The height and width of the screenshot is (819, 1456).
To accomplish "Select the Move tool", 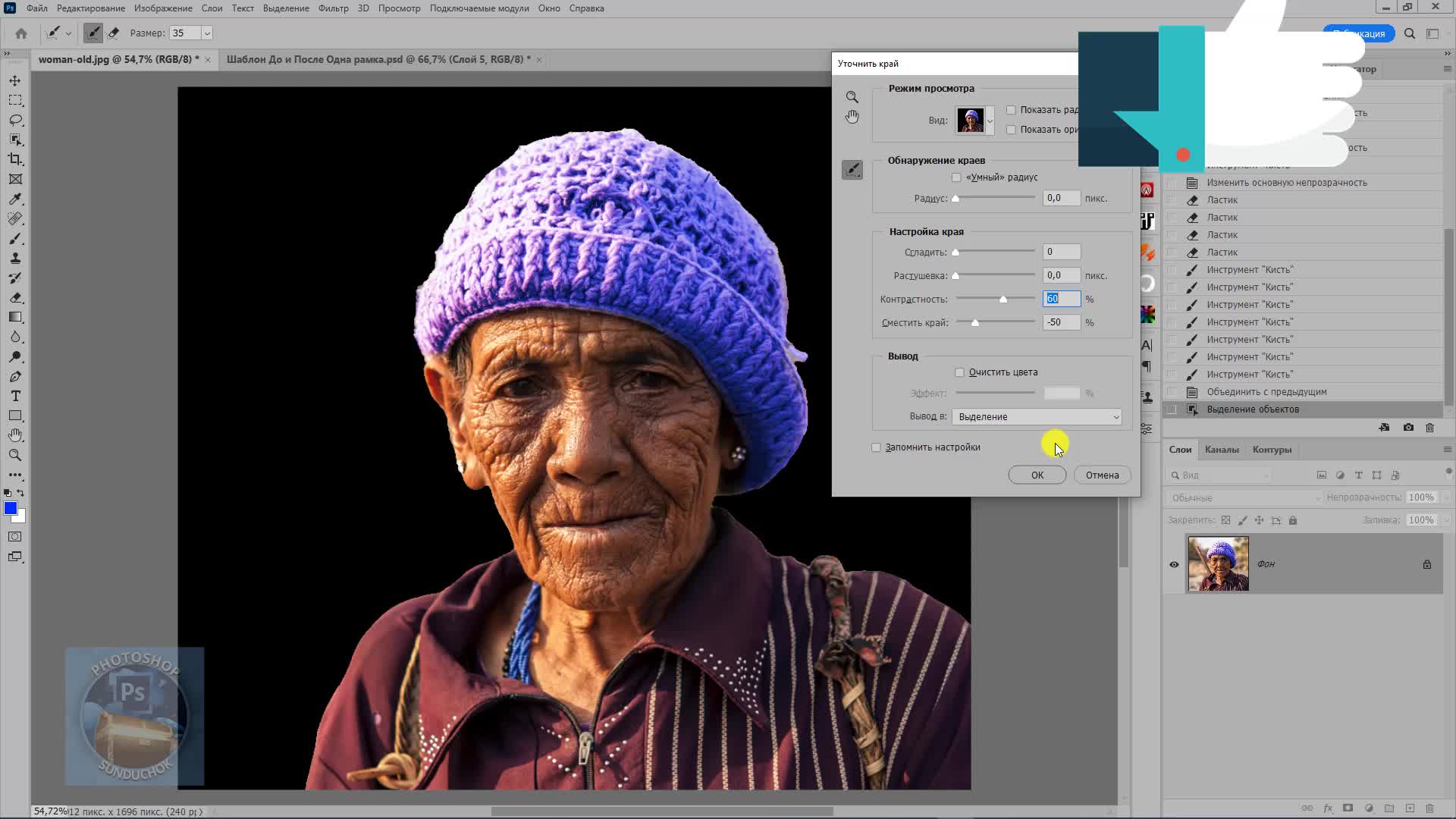I will 15,80.
